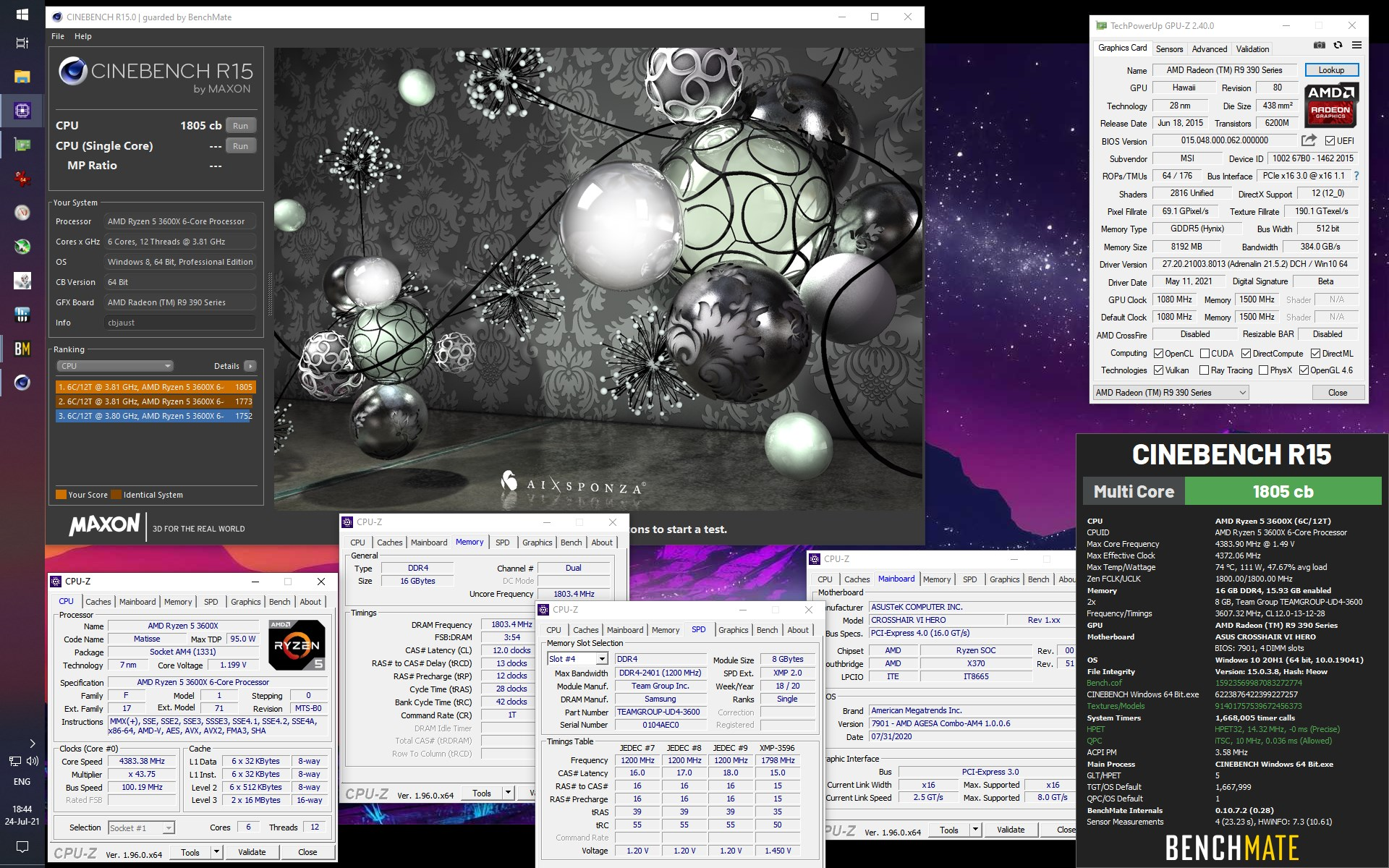The image size is (1389, 868).
Task: Toggle the DirectCompute checkbox
Action: pos(1246,354)
